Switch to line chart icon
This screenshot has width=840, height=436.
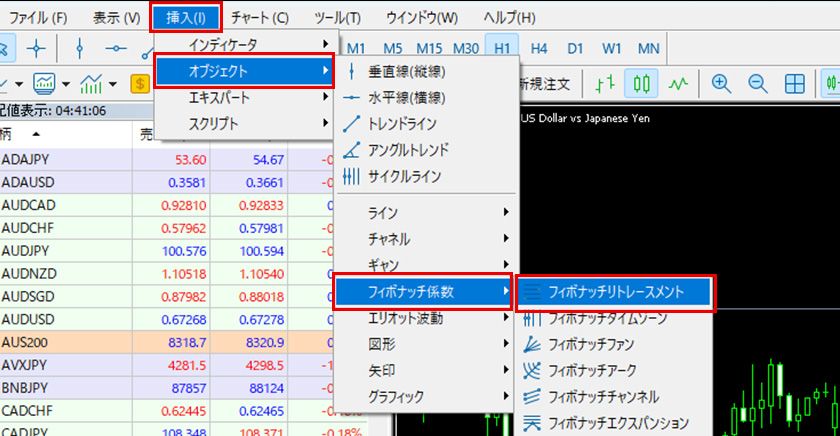point(680,84)
